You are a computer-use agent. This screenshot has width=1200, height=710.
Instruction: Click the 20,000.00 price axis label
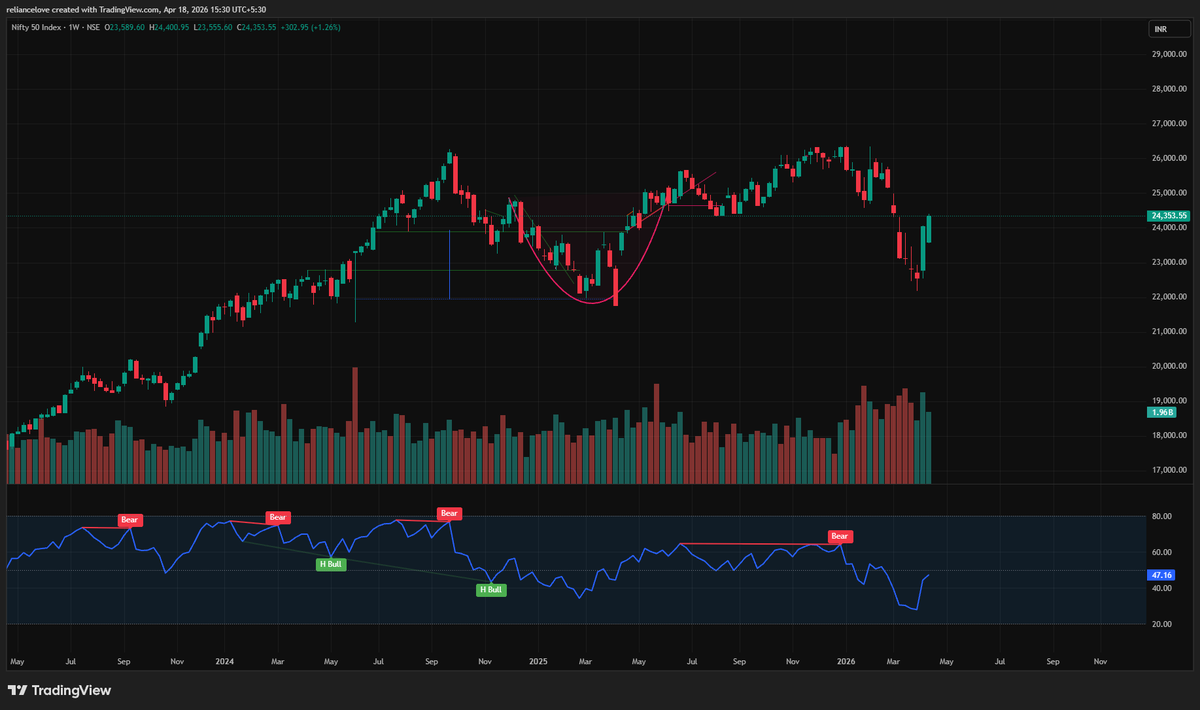click(1168, 366)
